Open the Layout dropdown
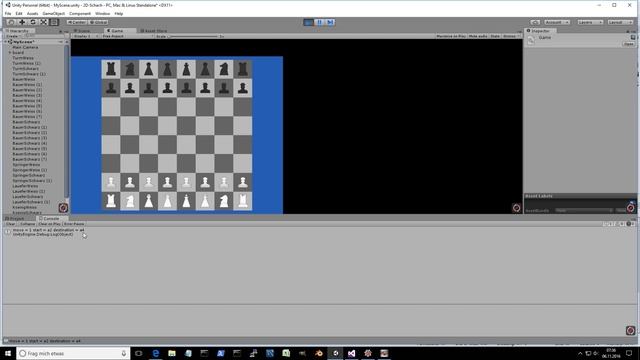Image resolution: width=640 pixels, height=360 pixels. pos(620,22)
